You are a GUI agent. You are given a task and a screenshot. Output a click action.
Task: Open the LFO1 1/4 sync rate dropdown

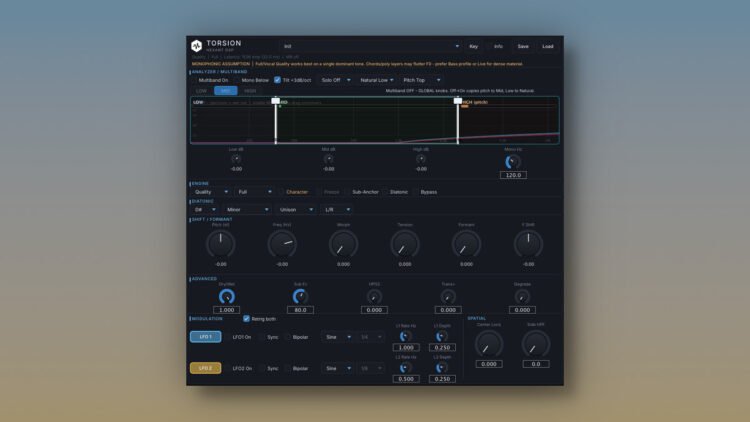click(x=371, y=337)
